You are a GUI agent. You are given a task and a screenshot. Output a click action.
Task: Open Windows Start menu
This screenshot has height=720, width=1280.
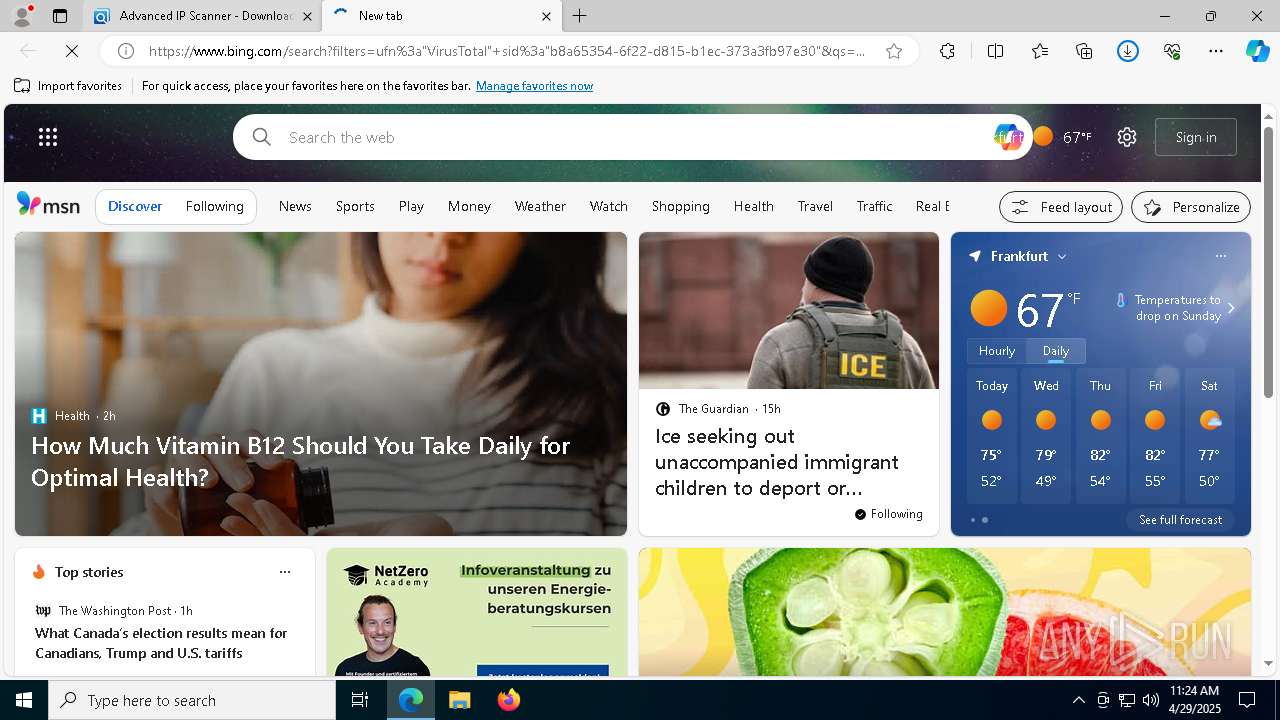click(24, 700)
